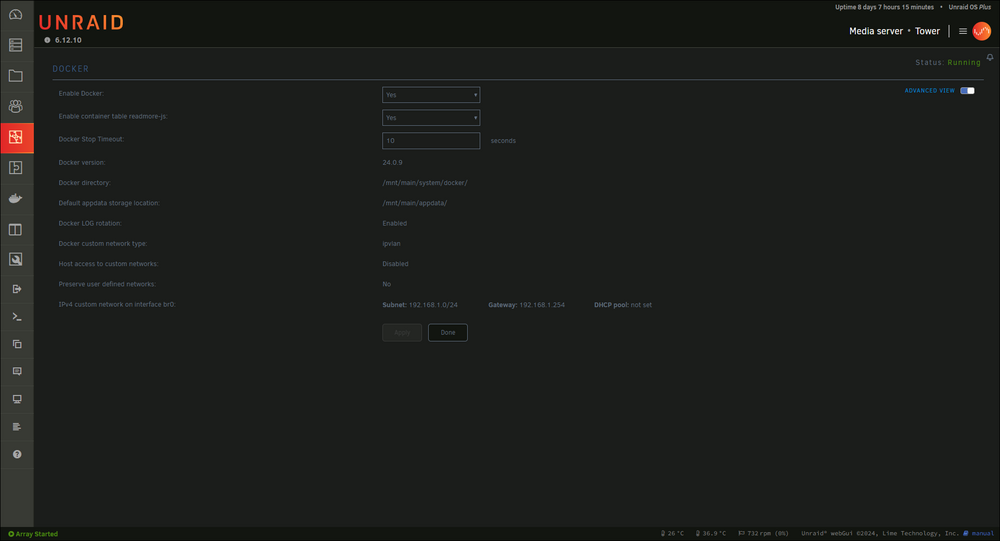Click the 26 °C temperature icon
The width and height of the screenshot is (1000, 541).
click(663, 533)
